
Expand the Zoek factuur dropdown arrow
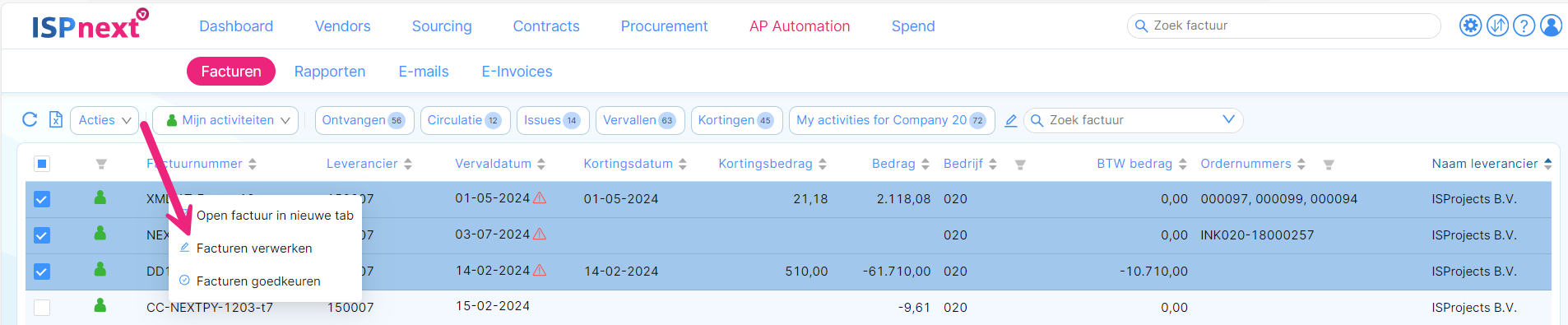click(x=1228, y=119)
